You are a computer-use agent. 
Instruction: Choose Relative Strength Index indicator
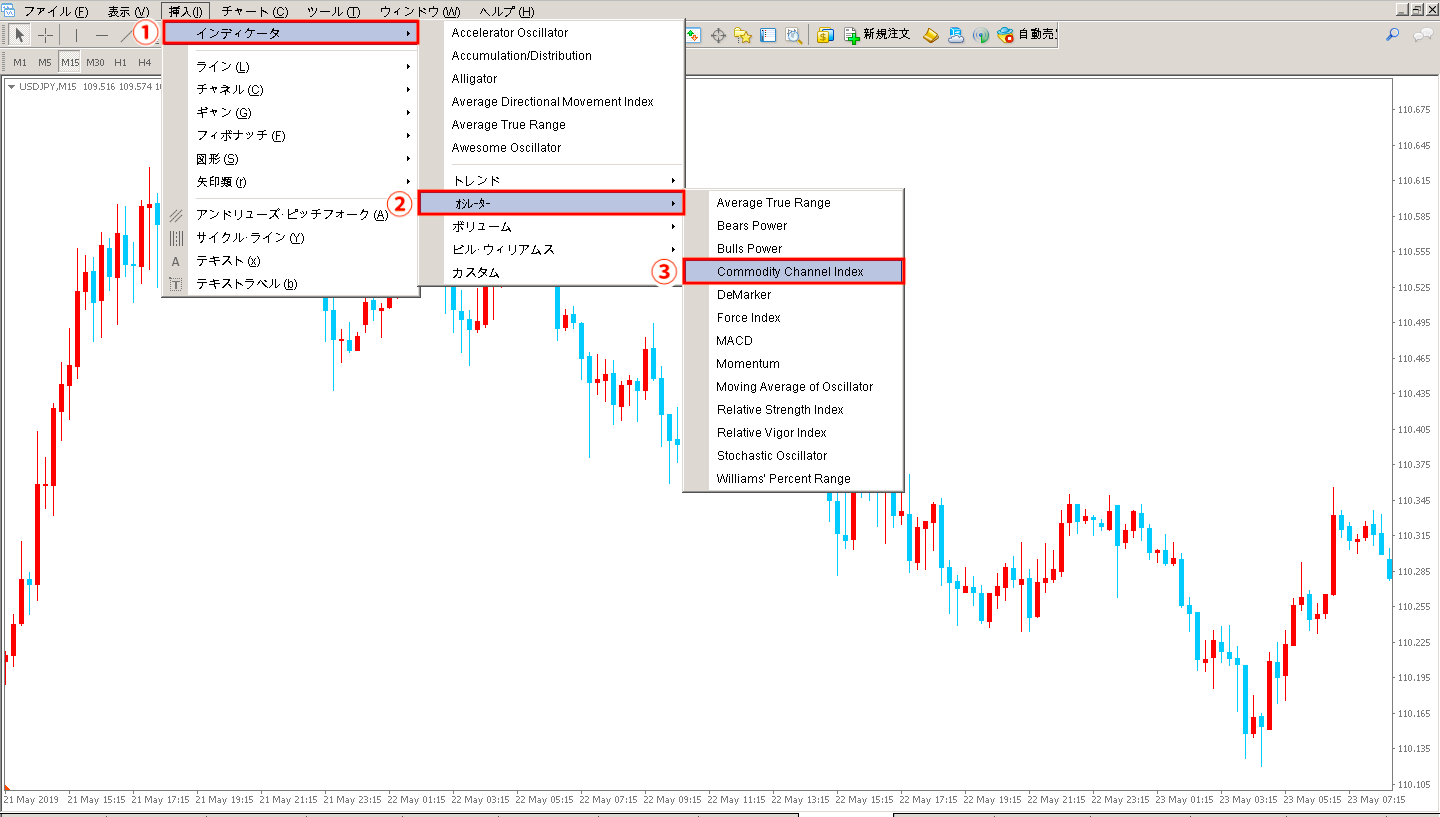coord(780,410)
